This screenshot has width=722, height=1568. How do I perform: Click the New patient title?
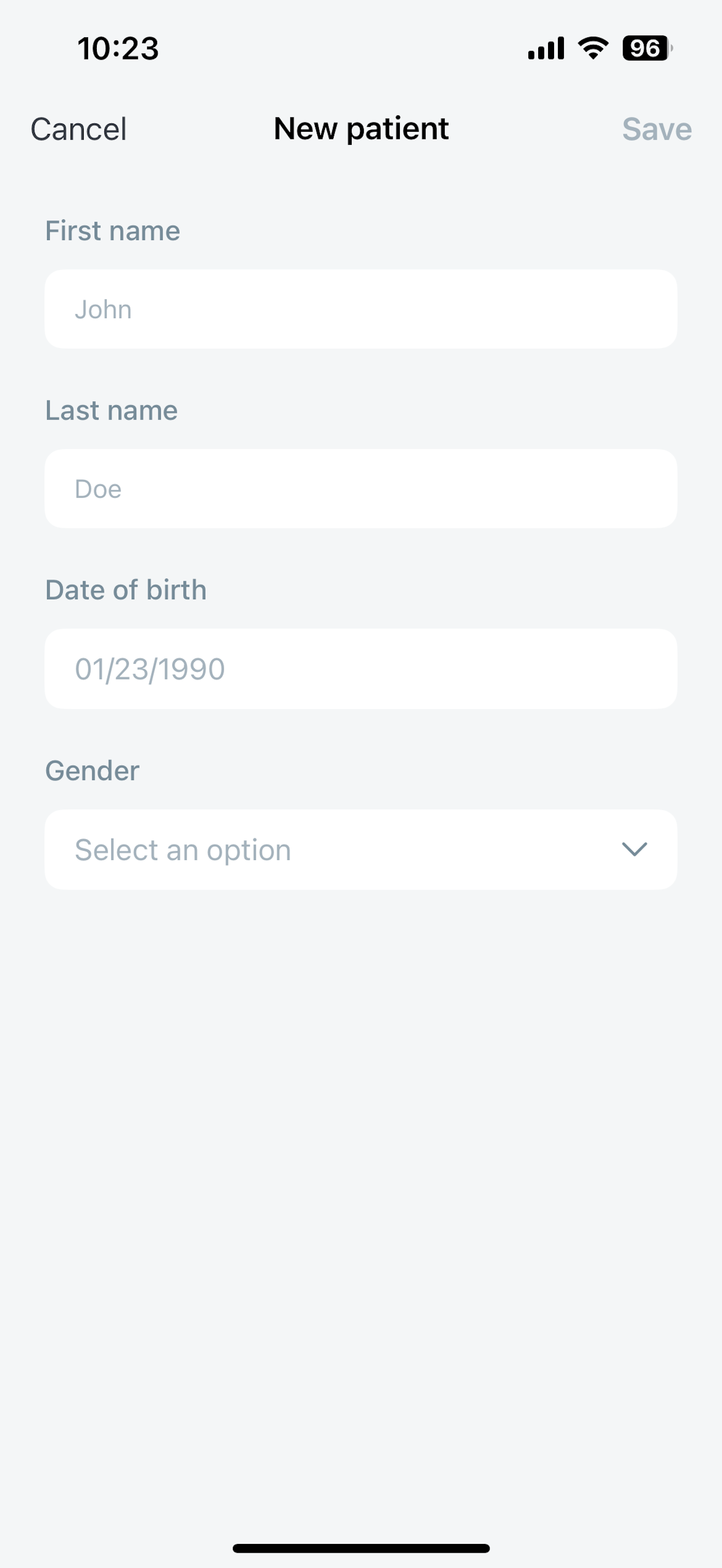pyautogui.click(x=361, y=129)
